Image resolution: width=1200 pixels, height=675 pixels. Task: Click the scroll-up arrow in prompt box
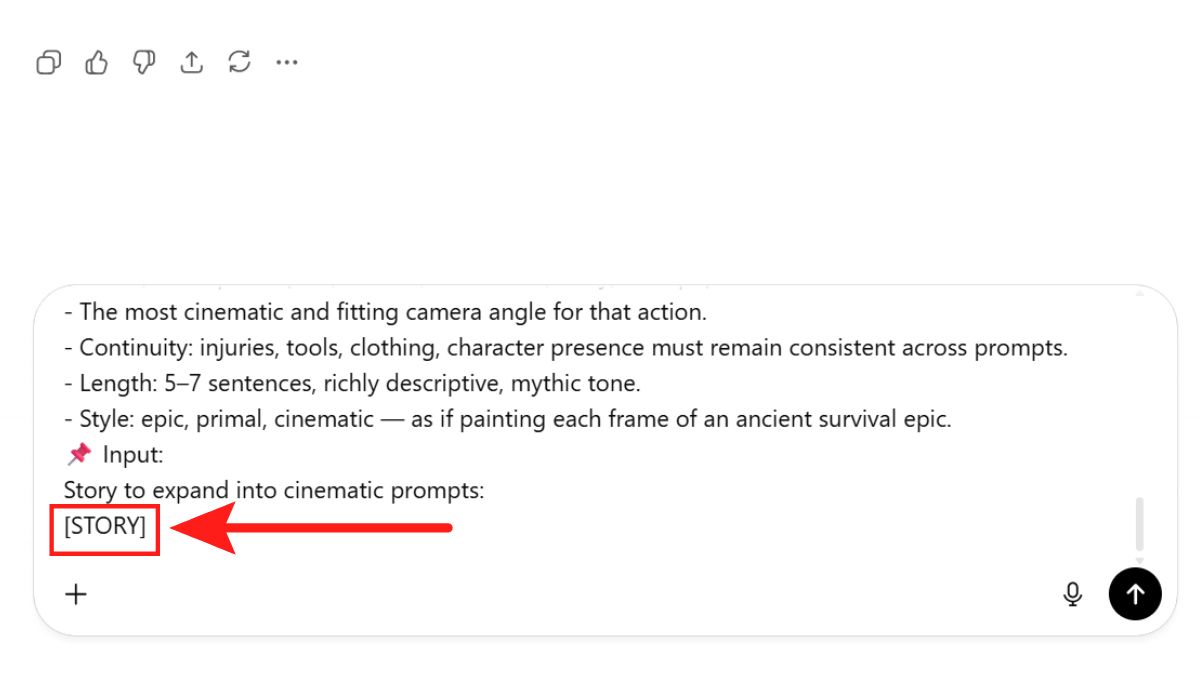(x=1139, y=295)
